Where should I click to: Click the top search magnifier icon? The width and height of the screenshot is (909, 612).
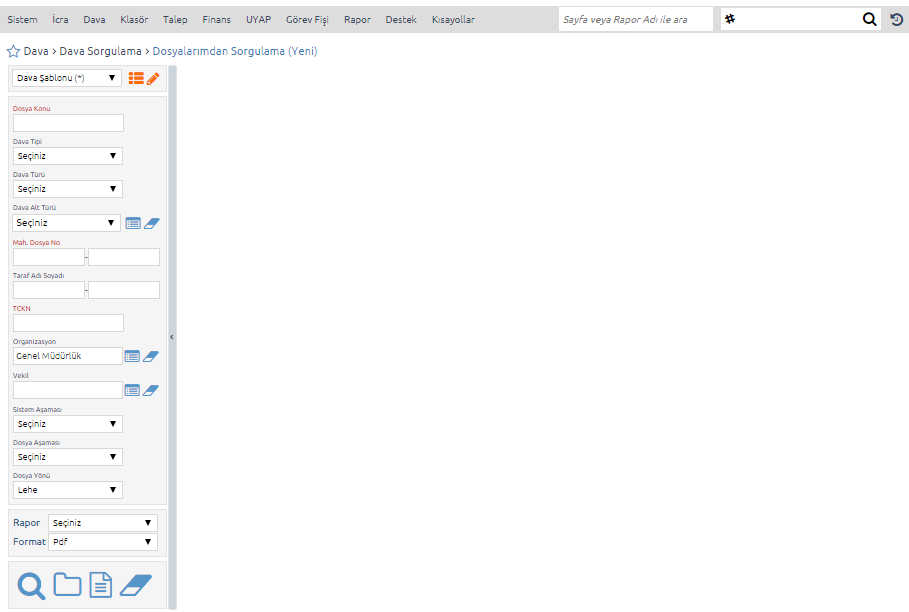coord(870,19)
